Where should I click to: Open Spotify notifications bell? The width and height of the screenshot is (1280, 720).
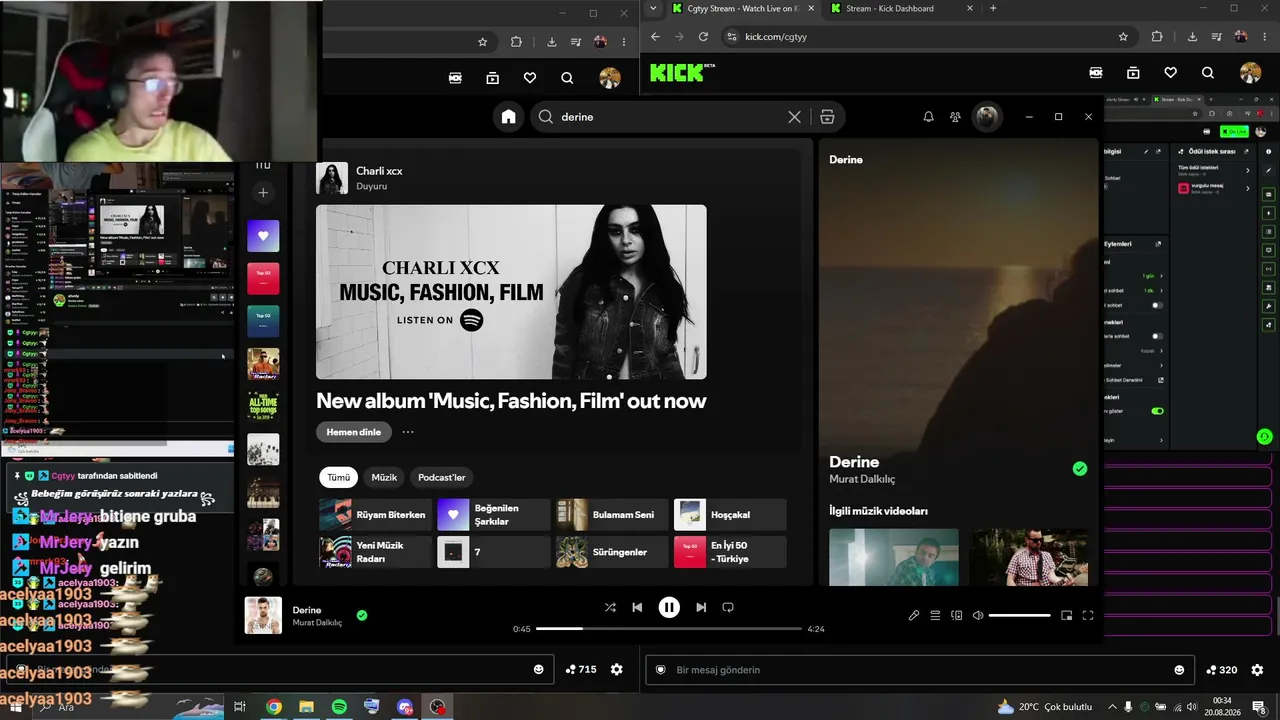[928, 117]
